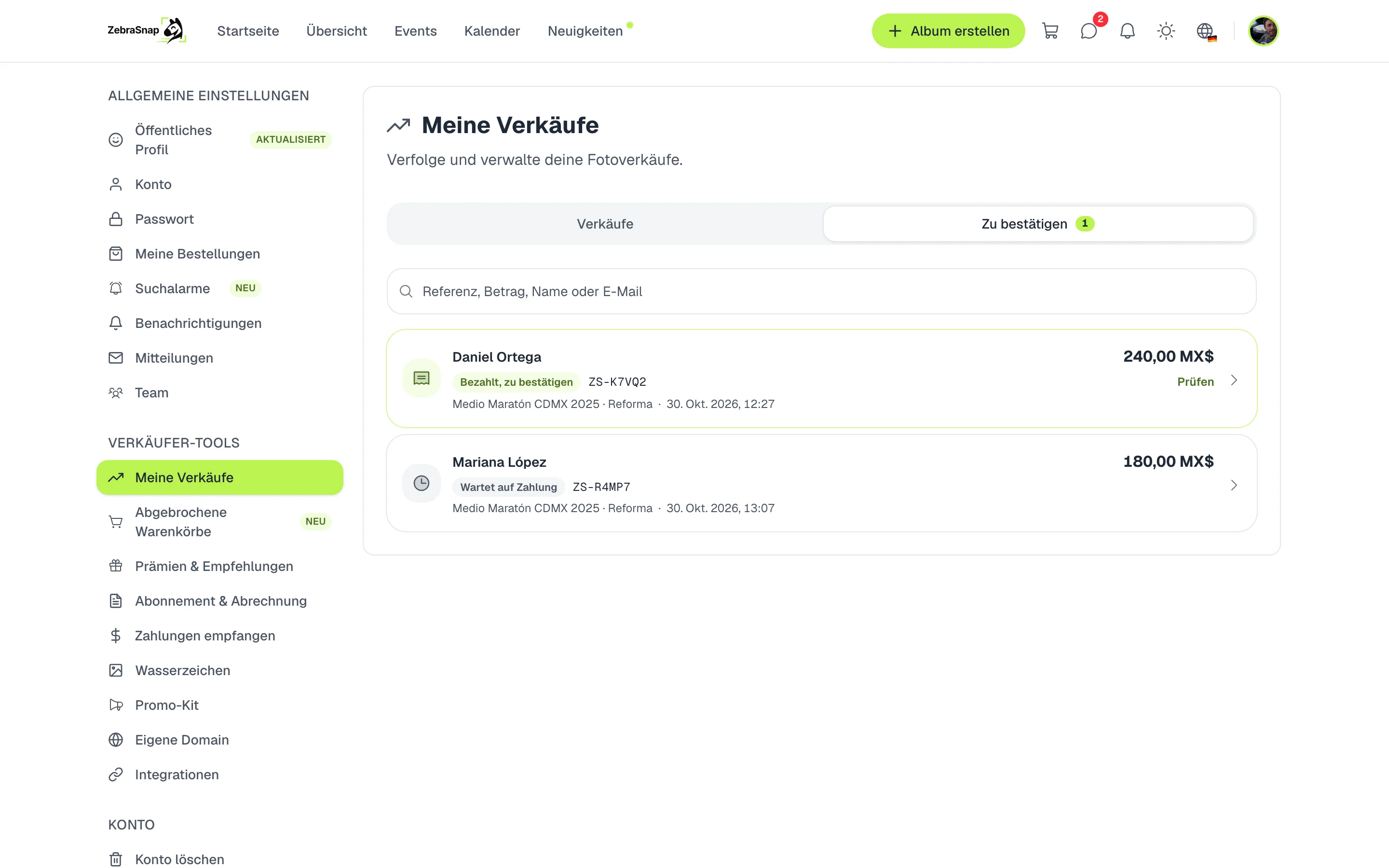Click the clock icon for Mariana López
Image resolution: width=1389 pixels, height=868 pixels.
point(422,483)
